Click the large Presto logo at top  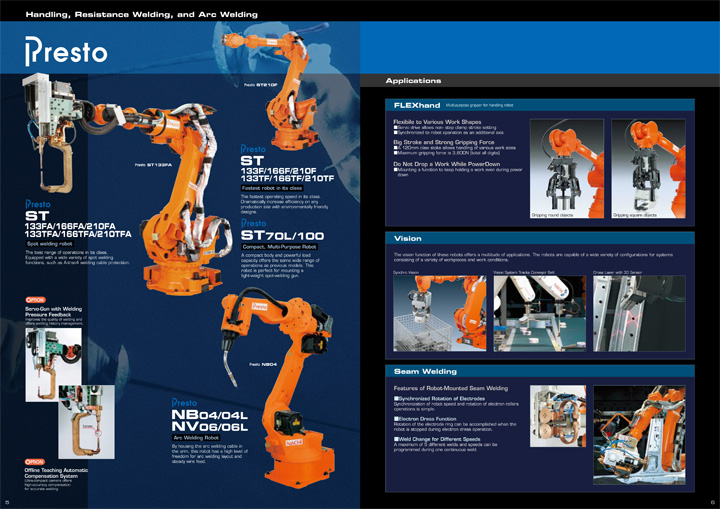(66, 51)
